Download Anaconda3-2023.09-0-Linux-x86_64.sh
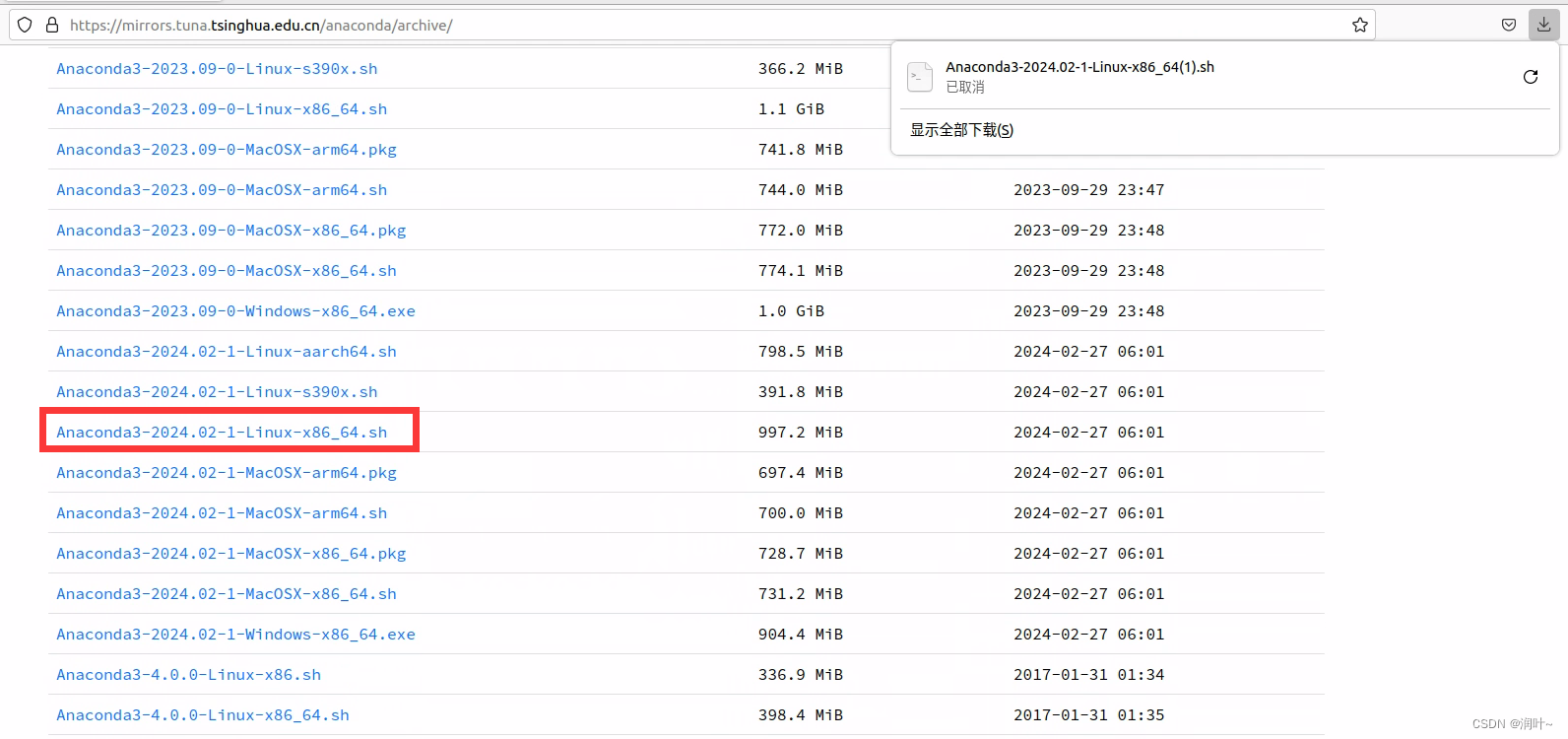Screen dimensions: 1568x739 coord(222,109)
